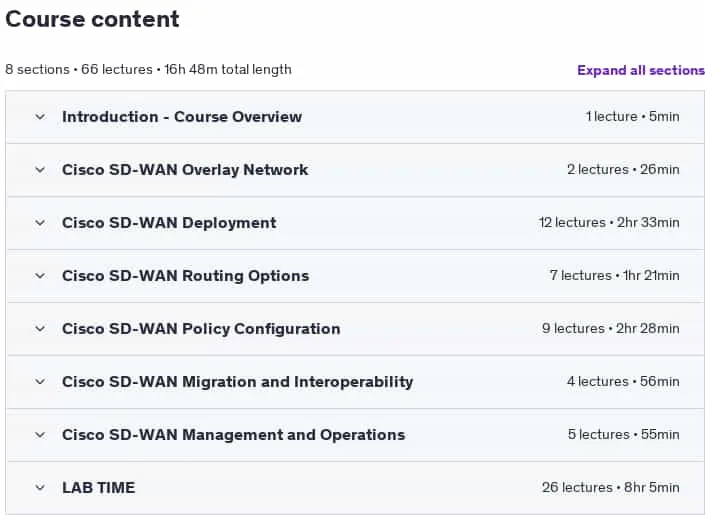Click the 12 lectures 2hr 33min label

(609, 223)
